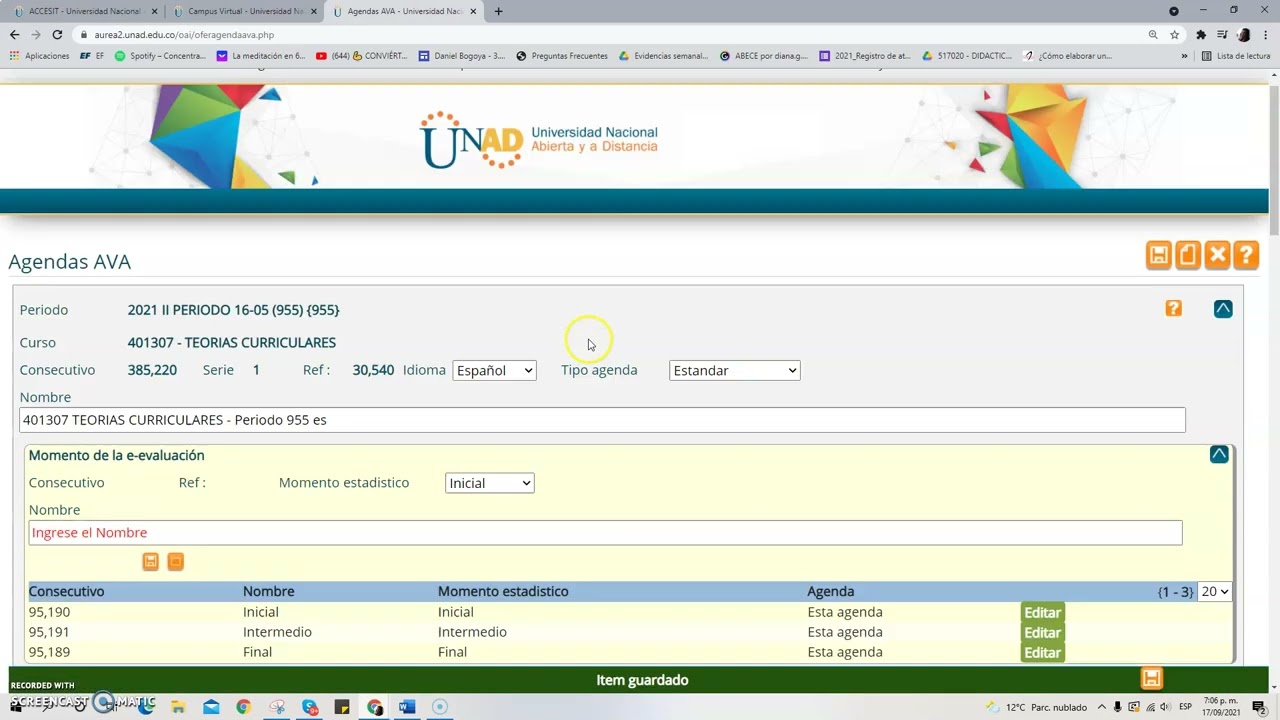Select the Agendas AVA browser tab
Image resolution: width=1280 pixels, height=720 pixels.
(404, 11)
